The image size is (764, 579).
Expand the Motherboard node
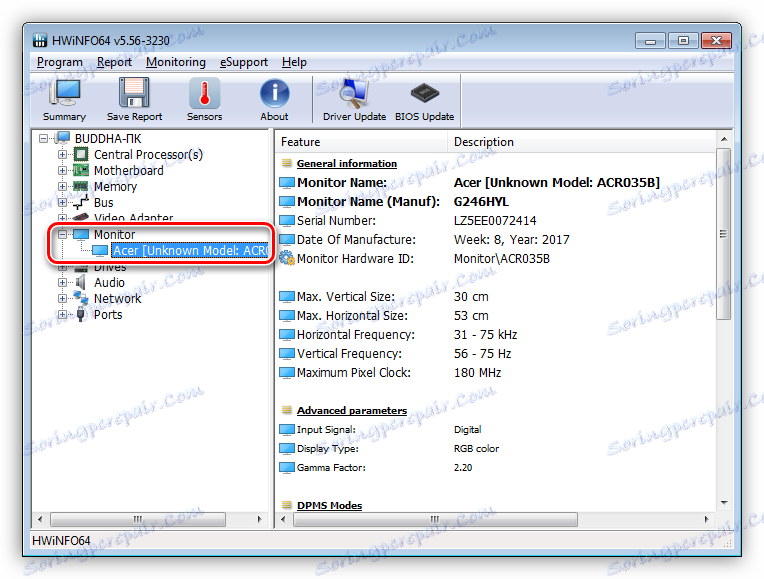pyautogui.click(x=62, y=171)
